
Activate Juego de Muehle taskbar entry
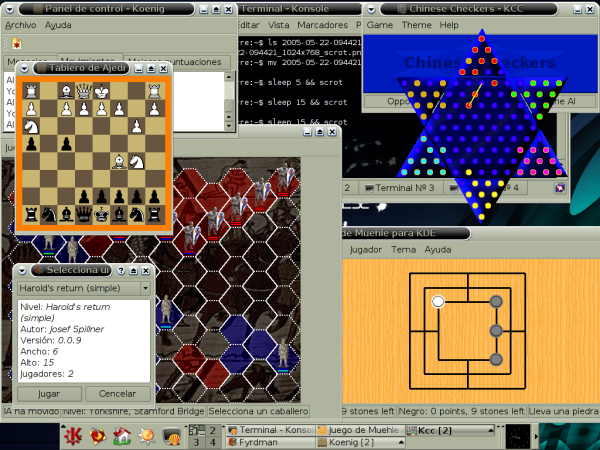[x=360, y=430]
